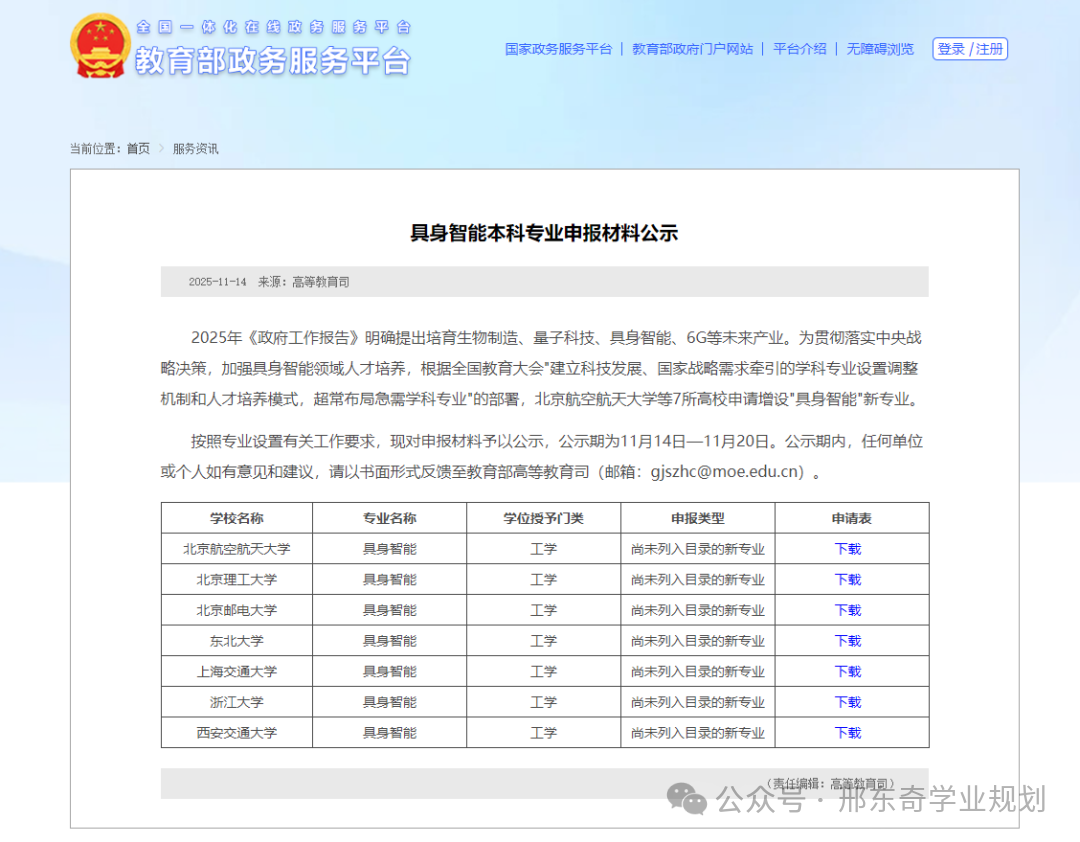The image size is (1080, 842).
Task: Click the 登录/注册 button
Action: [x=970, y=49]
